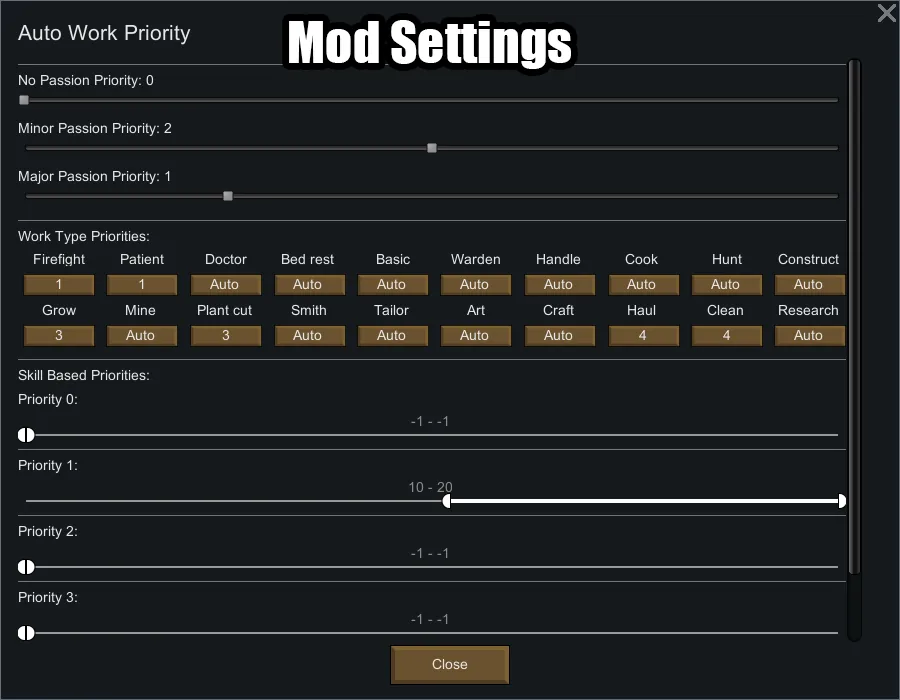This screenshot has height=700, width=900.
Task: Change the Haul priority 4 button
Action: (x=642, y=335)
